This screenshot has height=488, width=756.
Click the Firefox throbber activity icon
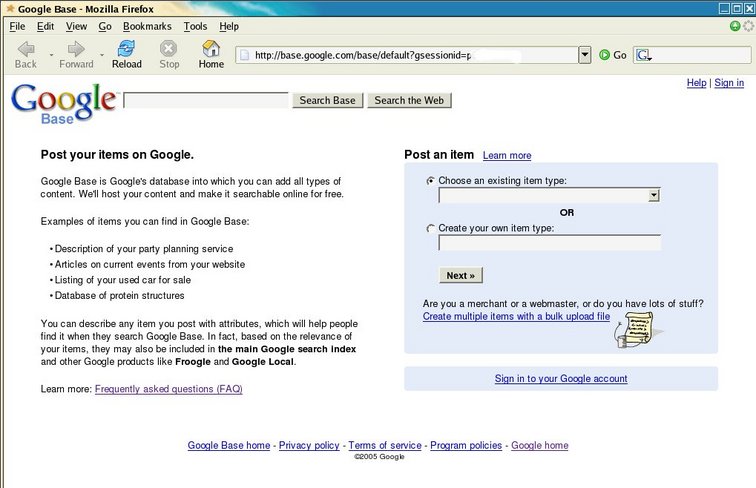click(748, 26)
